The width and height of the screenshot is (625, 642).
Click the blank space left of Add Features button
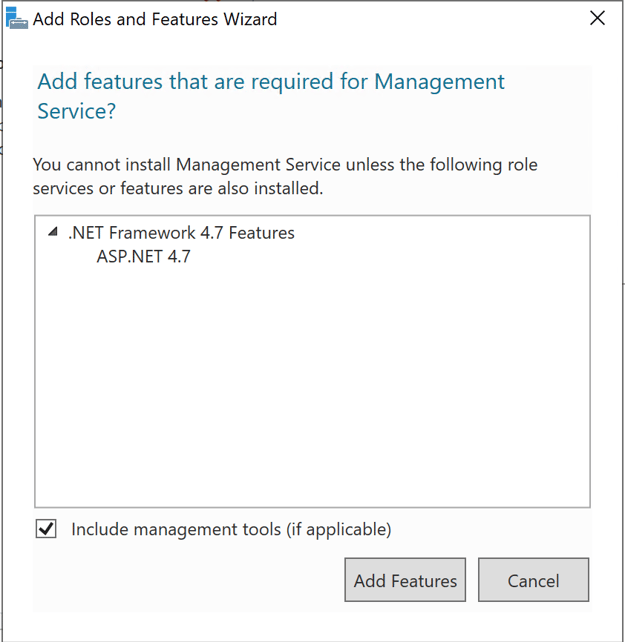click(190, 581)
